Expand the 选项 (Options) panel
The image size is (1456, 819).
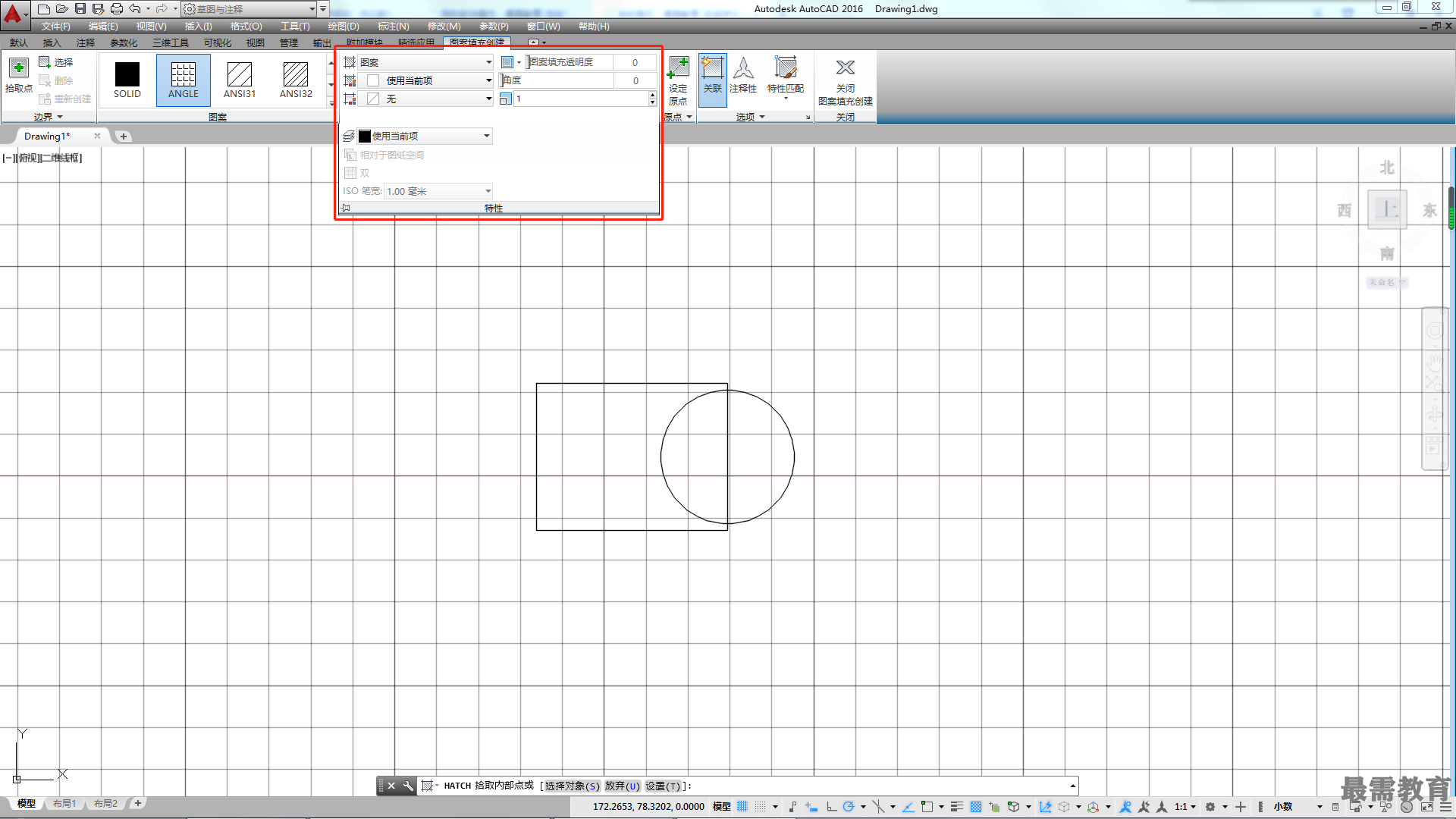751,117
